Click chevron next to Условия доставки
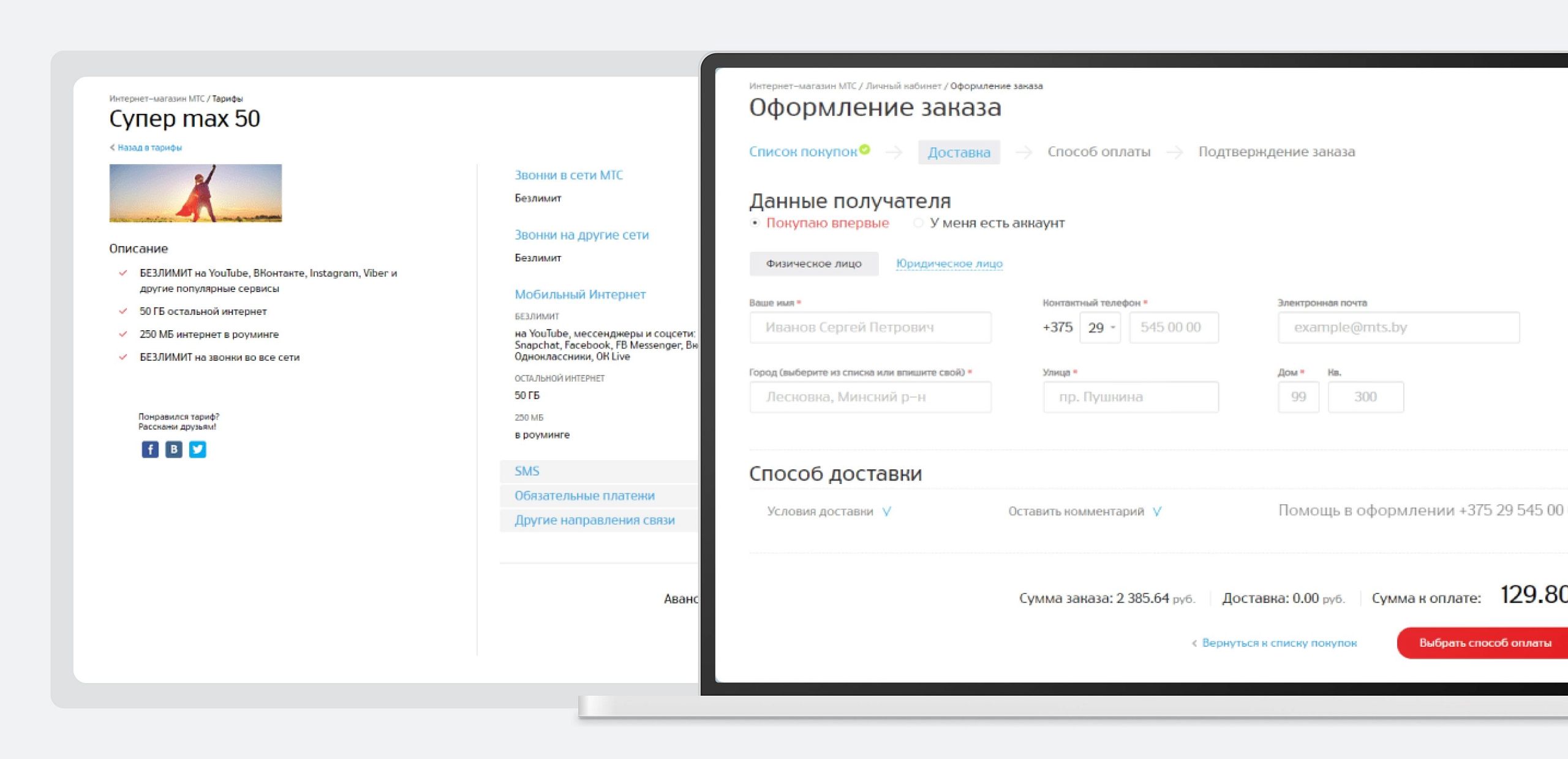1568x759 pixels. pyautogui.click(x=887, y=512)
